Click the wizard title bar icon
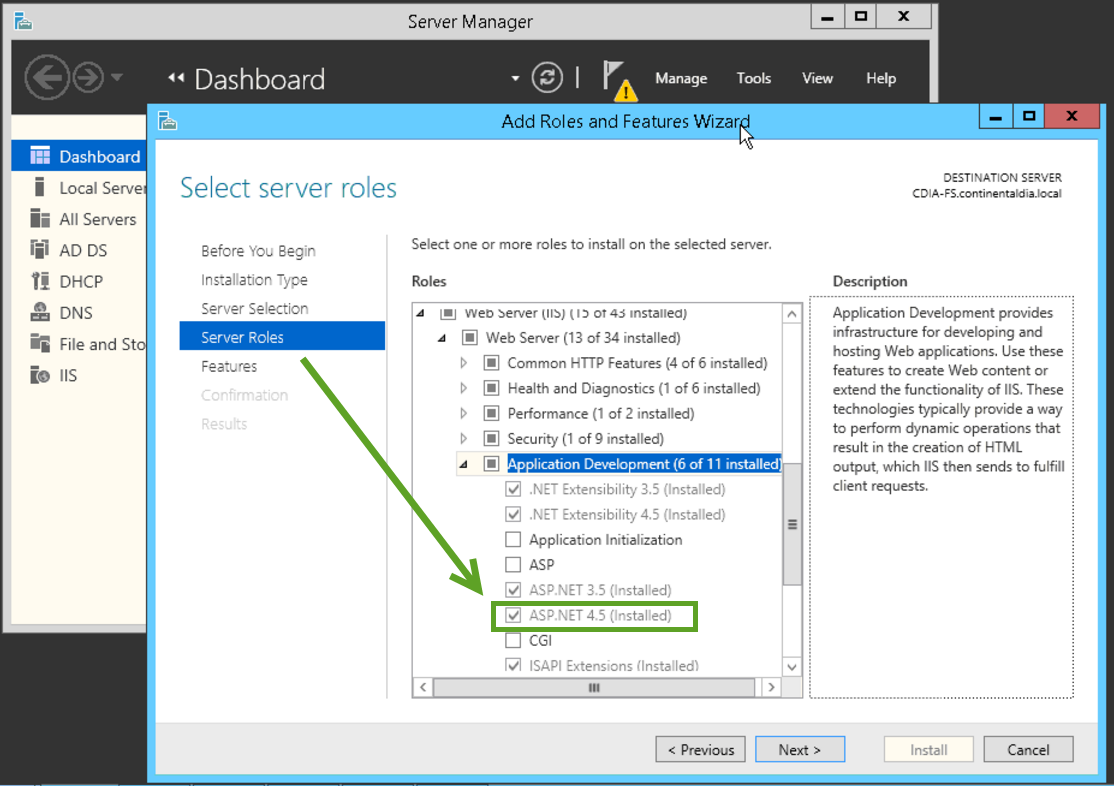Screen dimensions: 1114x786 (168, 121)
